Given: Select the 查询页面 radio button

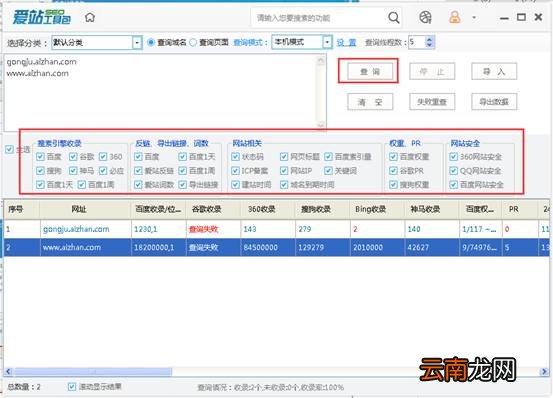Looking at the screenshot, I should 193,43.
